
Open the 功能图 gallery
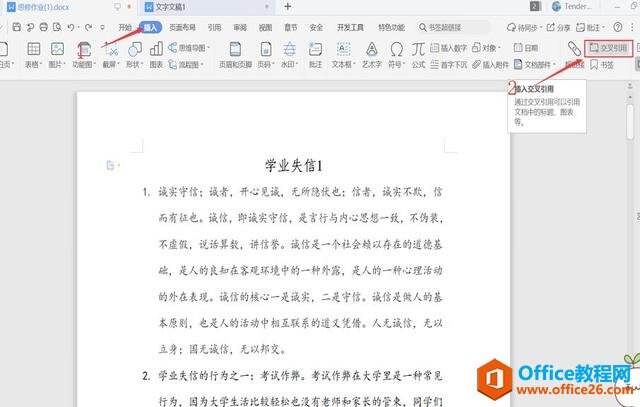point(84,55)
